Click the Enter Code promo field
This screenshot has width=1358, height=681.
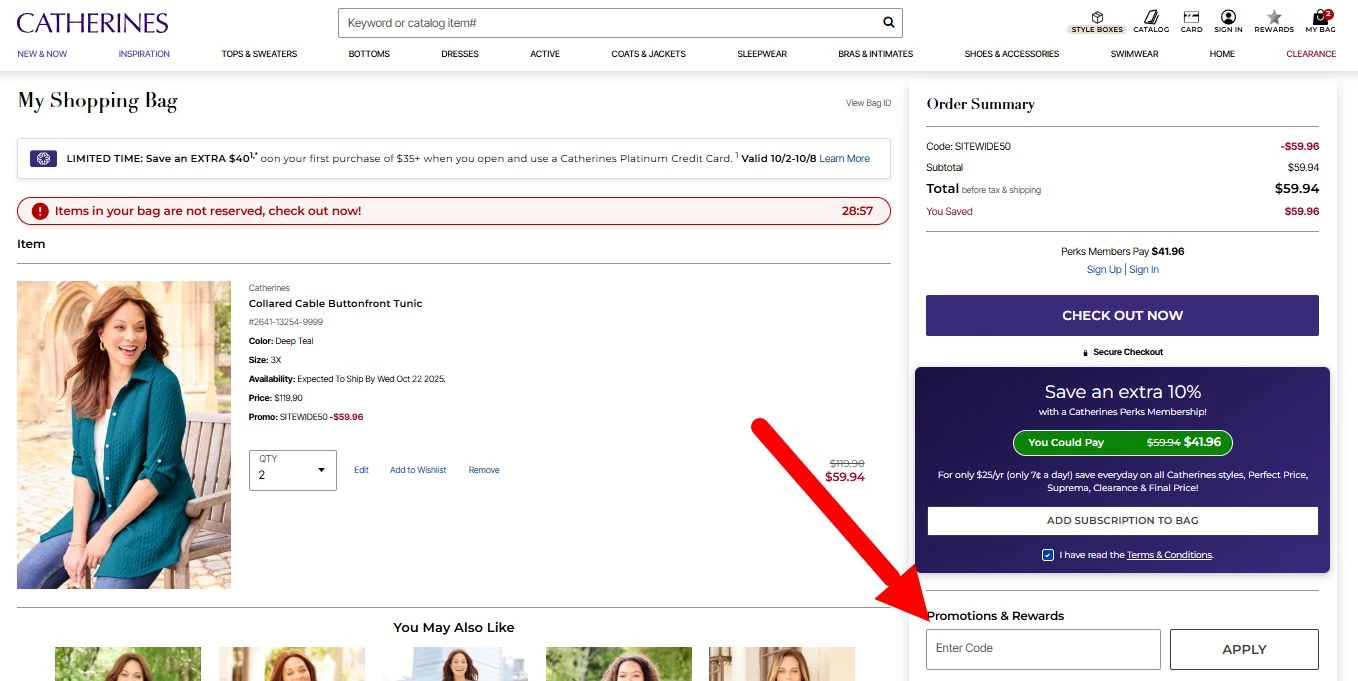pyautogui.click(x=1043, y=649)
